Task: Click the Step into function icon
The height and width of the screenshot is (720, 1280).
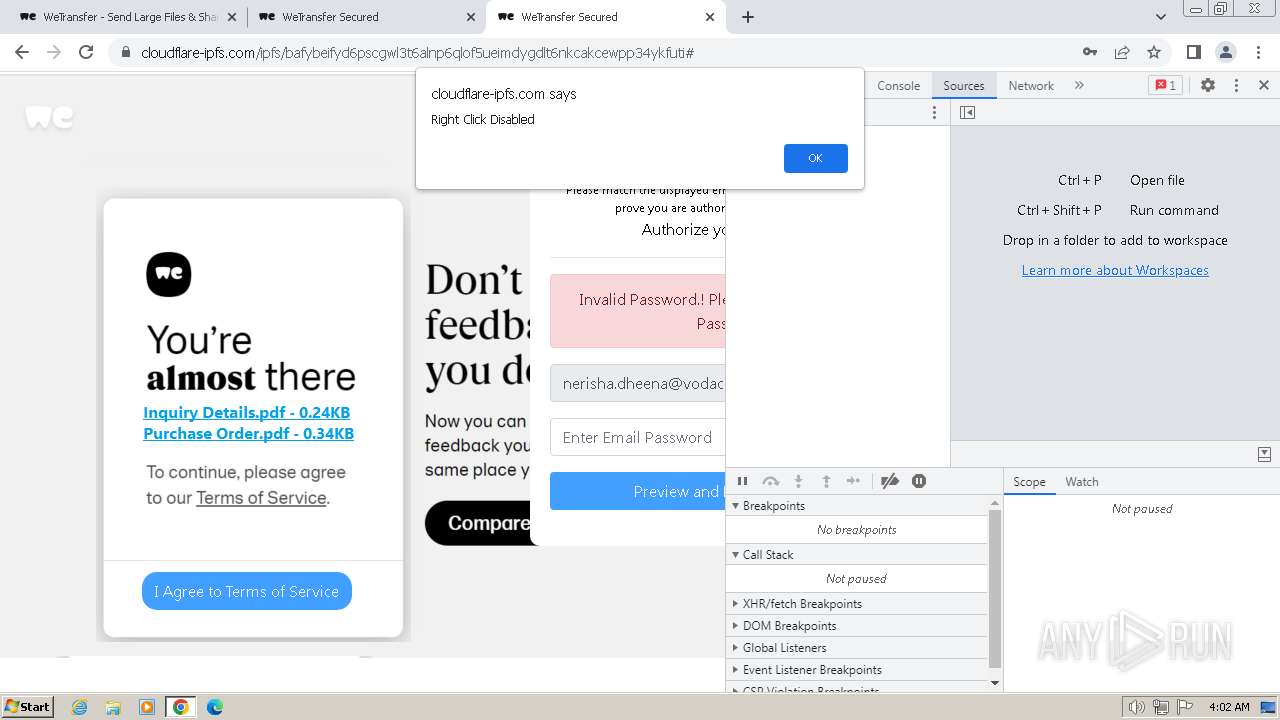Action: (798, 481)
